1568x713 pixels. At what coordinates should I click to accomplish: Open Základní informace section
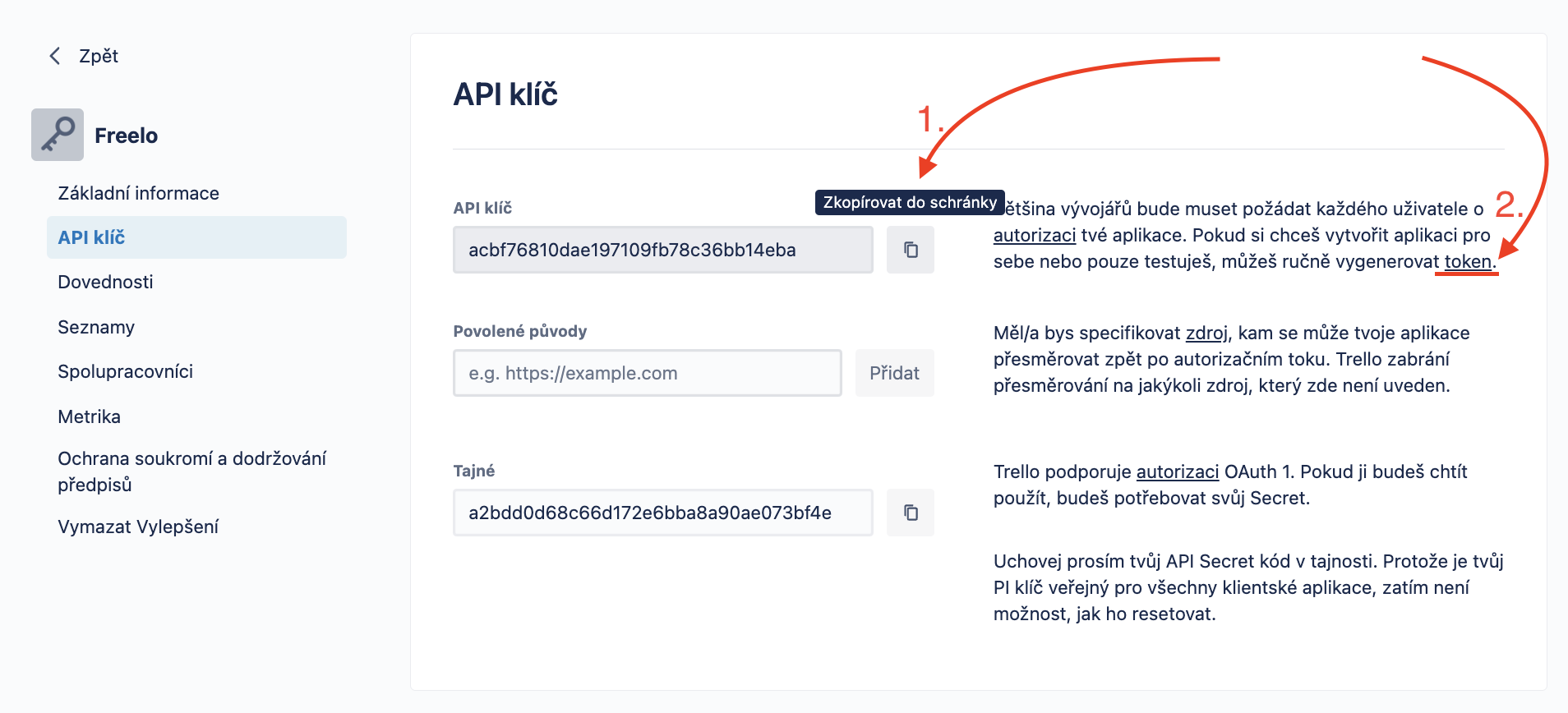click(x=139, y=193)
